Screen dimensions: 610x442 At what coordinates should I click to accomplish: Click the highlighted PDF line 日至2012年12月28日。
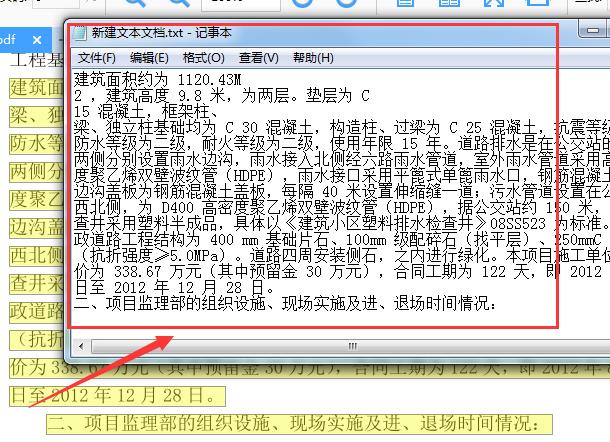tap(117, 396)
